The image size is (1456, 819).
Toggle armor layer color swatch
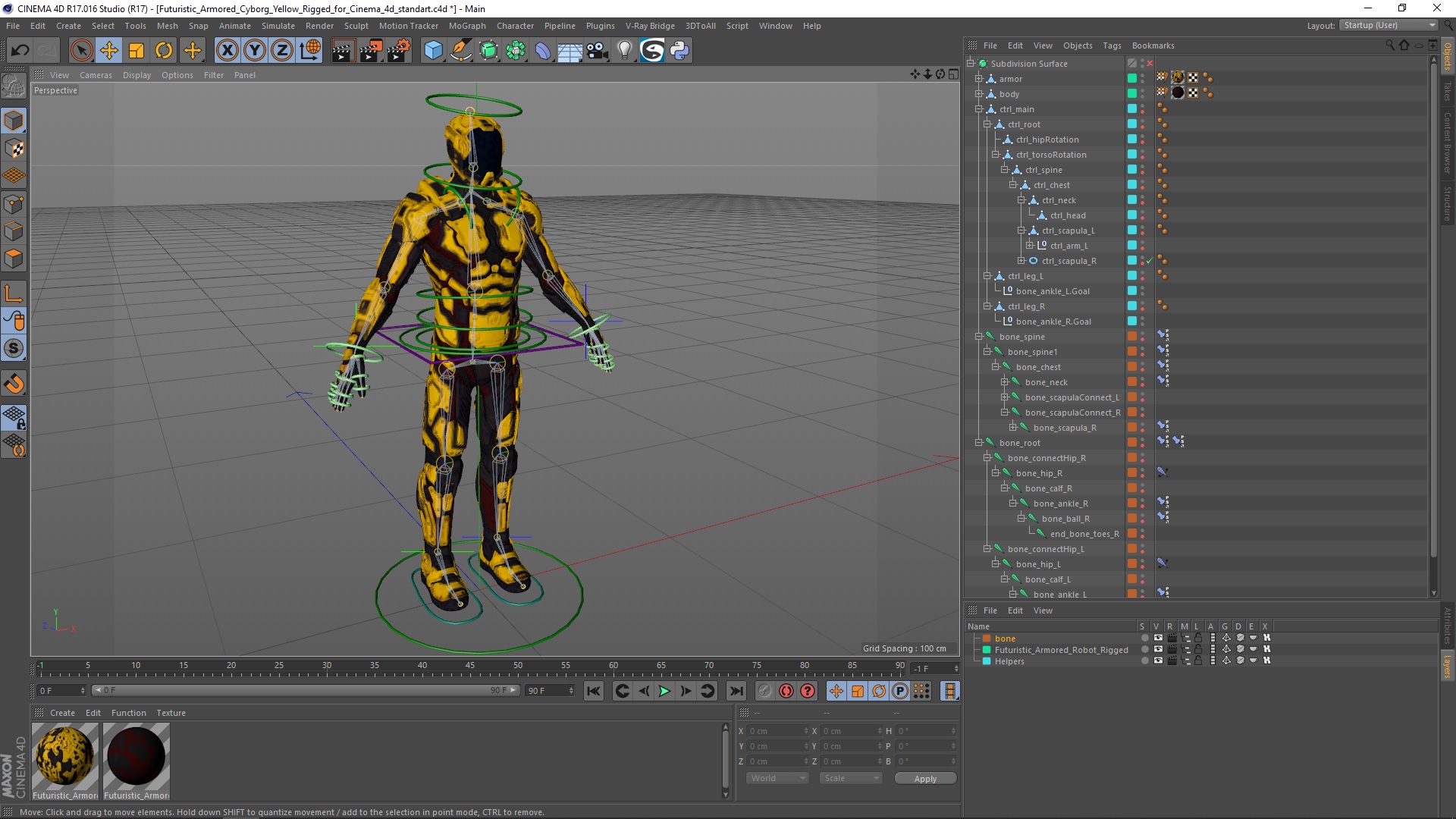(x=1132, y=78)
